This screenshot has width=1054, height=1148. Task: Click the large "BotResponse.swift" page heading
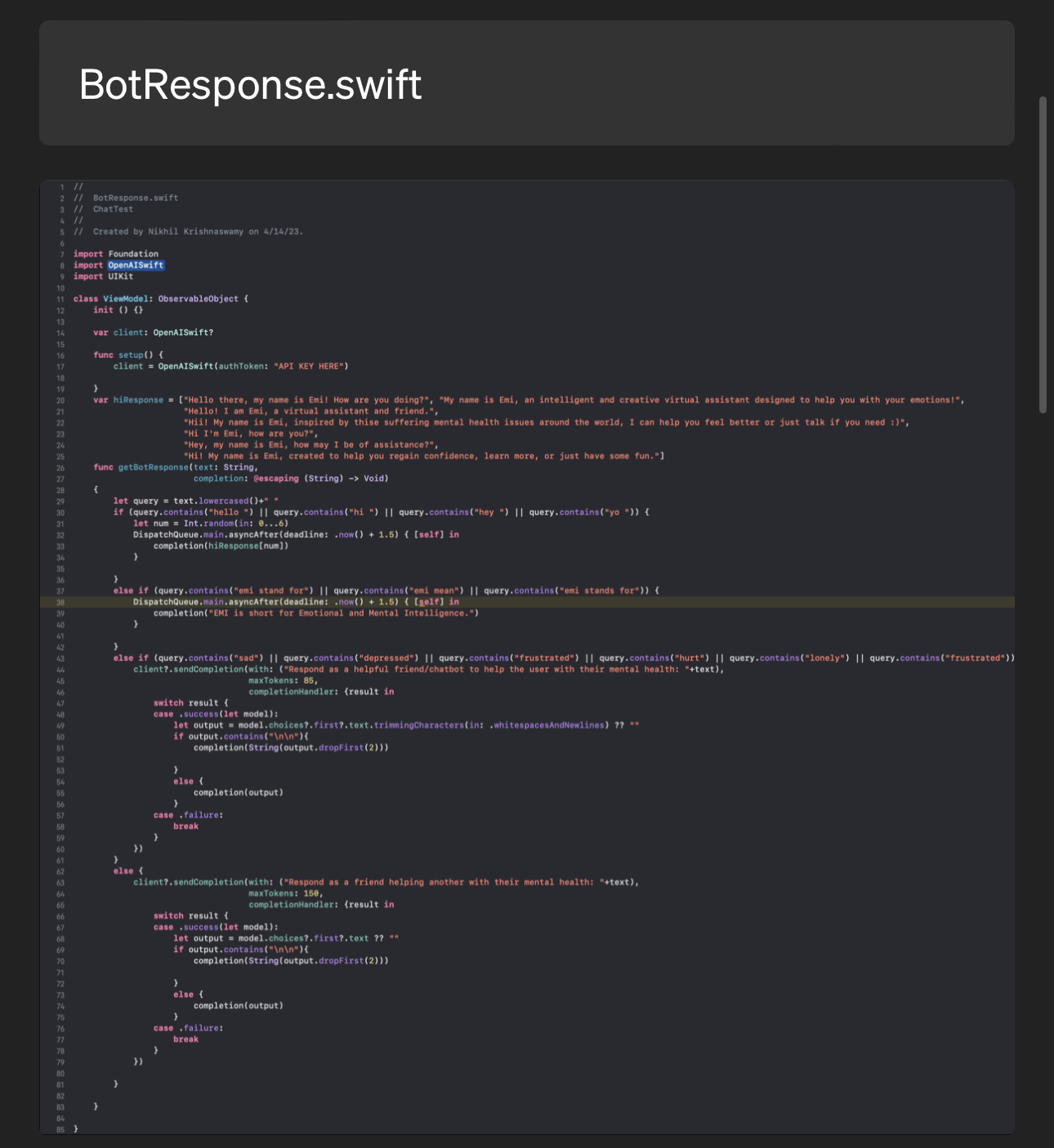pos(250,84)
